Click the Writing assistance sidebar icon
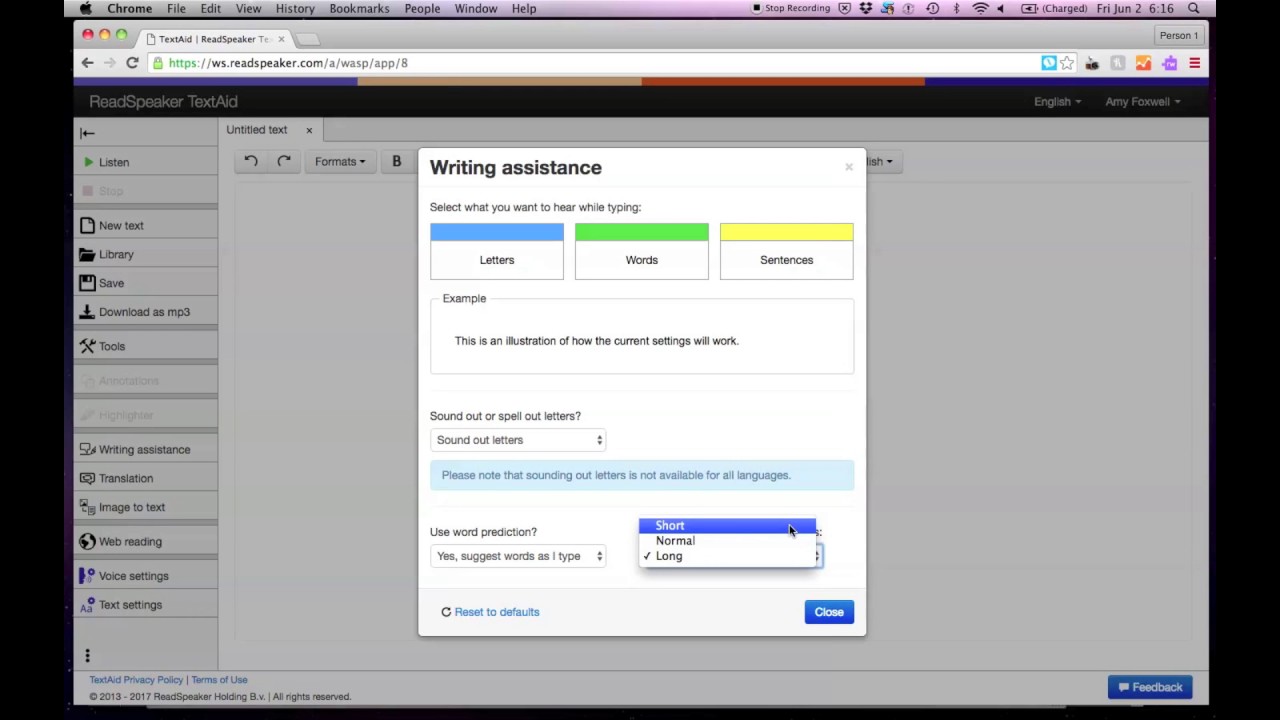 (x=87, y=450)
